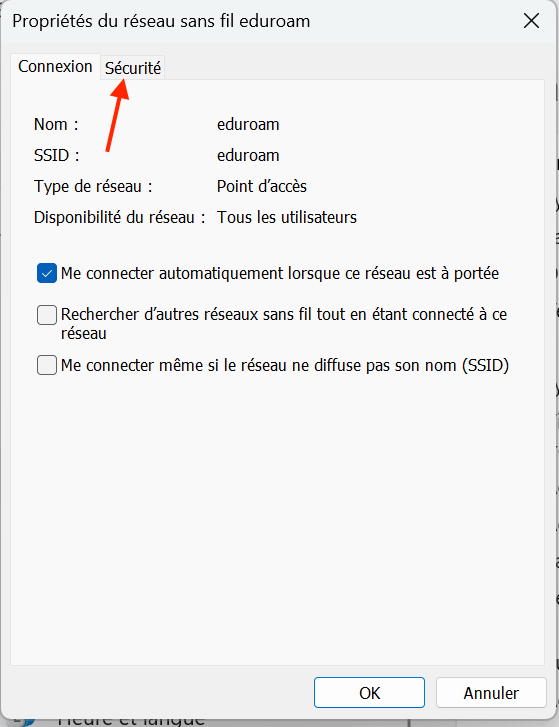Click the 'SSID :' field label
This screenshot has height=727, width=559.
[57, 155]
